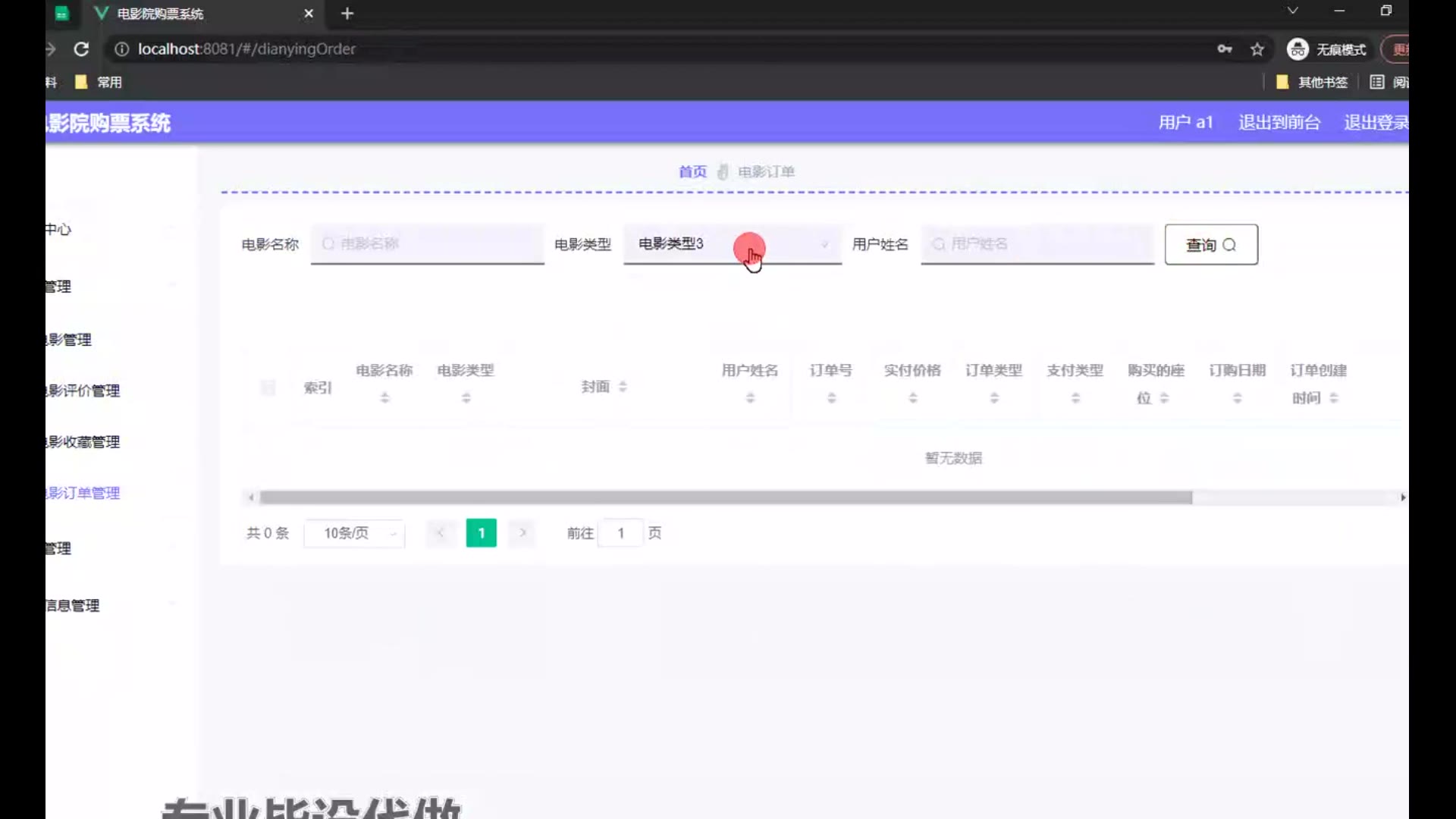
Task: Select 影订单管理 sidebar menu item
Action: click(83, 493)
